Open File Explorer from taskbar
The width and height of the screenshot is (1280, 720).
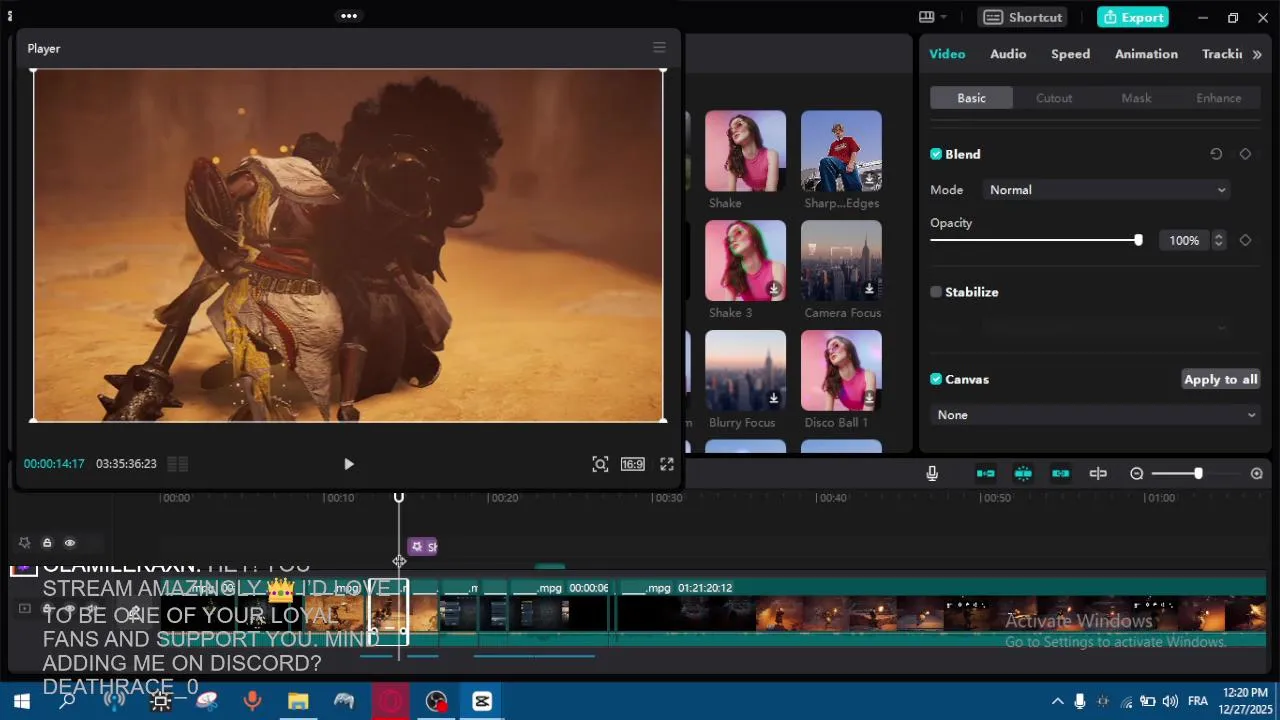[x=298, y=701]
